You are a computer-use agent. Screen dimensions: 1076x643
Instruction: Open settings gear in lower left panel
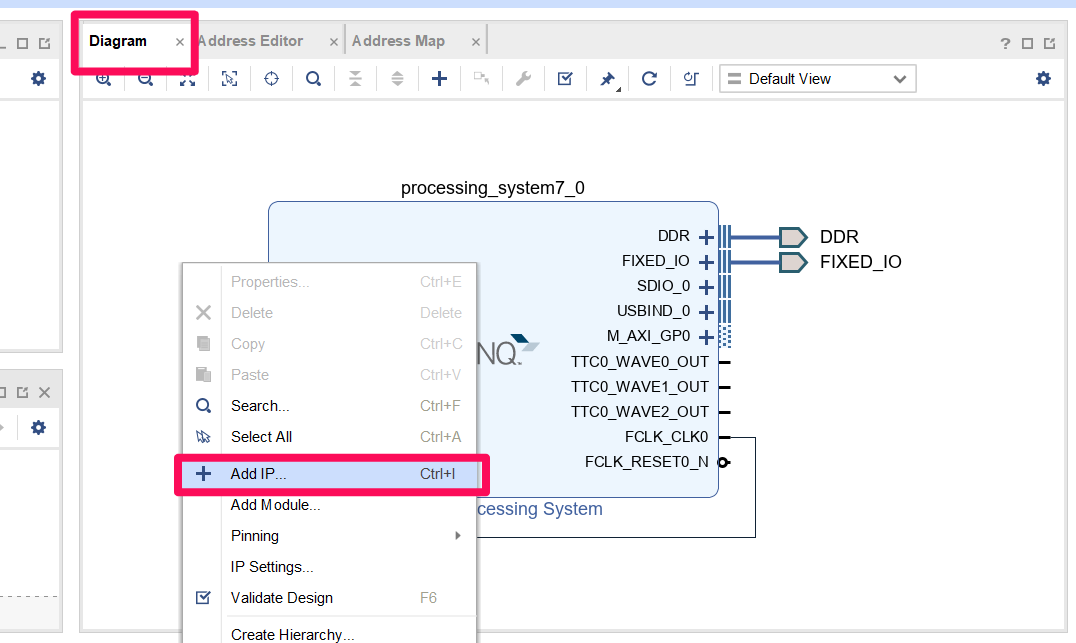tap(38, 428)
